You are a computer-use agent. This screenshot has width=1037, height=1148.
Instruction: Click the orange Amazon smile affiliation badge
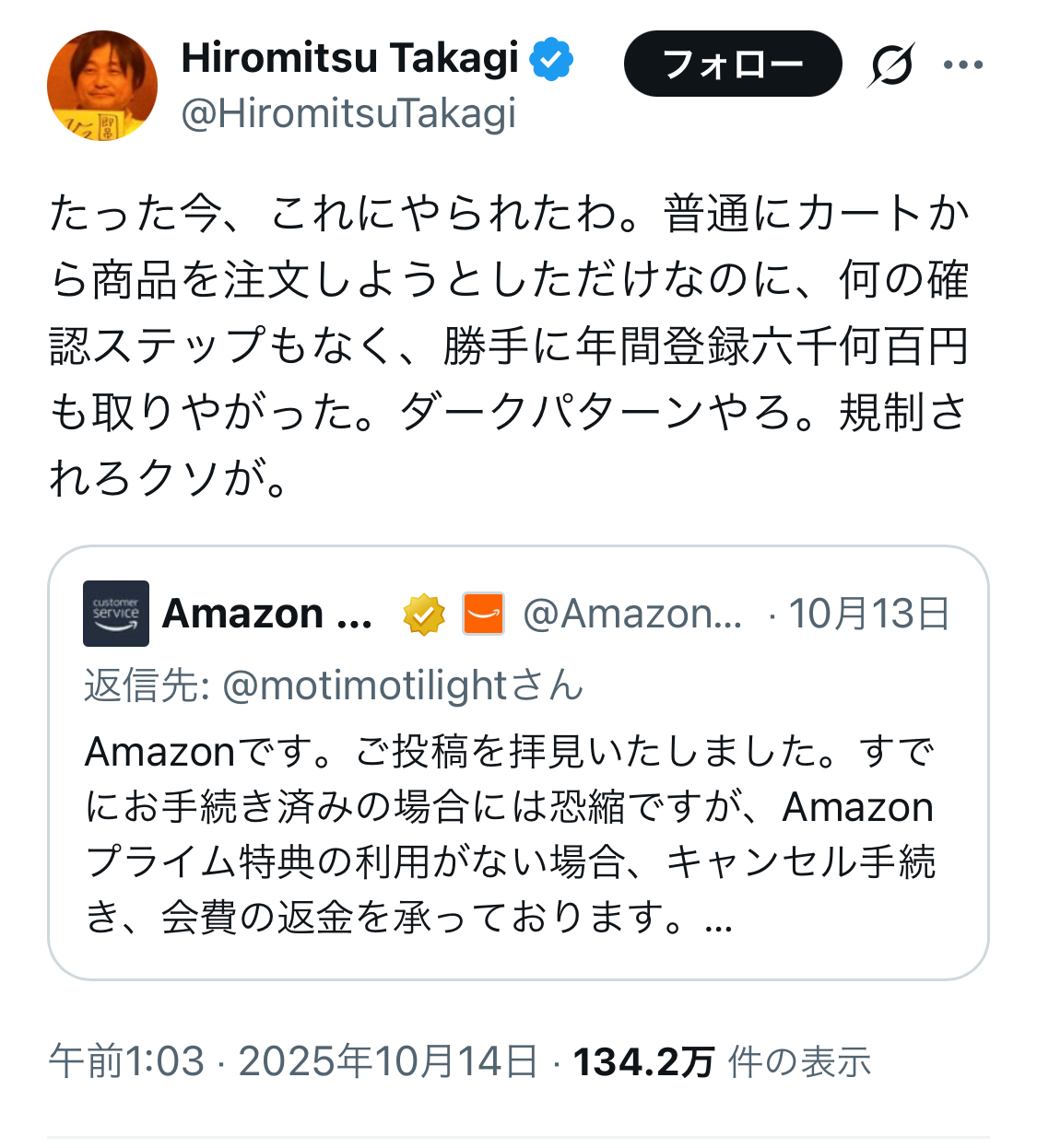tap(483, 615)
